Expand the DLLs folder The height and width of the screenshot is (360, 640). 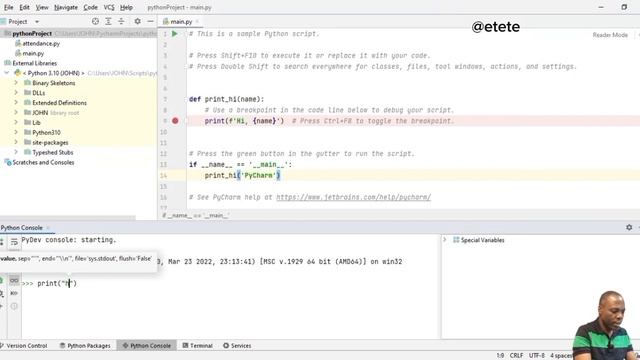point(16,93)
